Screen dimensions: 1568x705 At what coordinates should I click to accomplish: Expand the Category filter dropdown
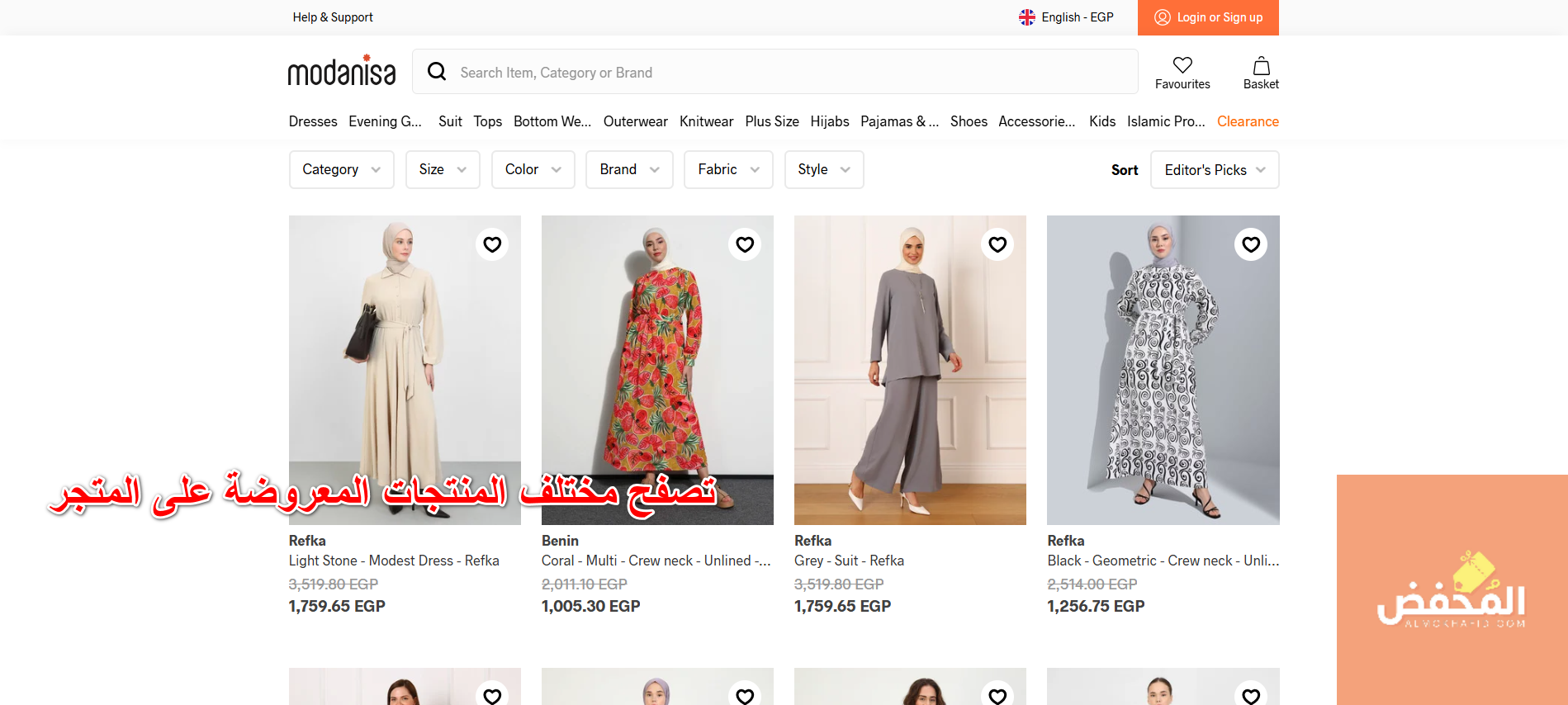click(x=341, y=169)
